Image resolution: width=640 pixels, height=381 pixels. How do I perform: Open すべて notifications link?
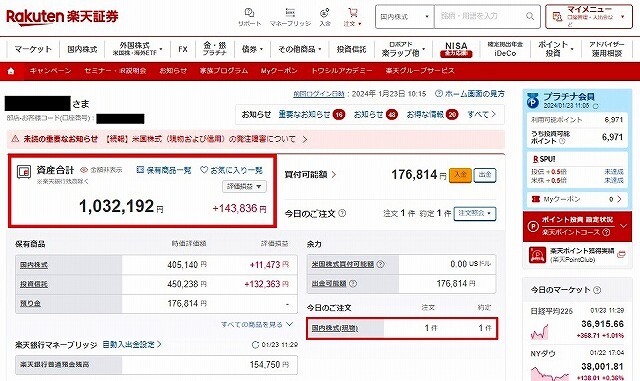coord(482,114)
